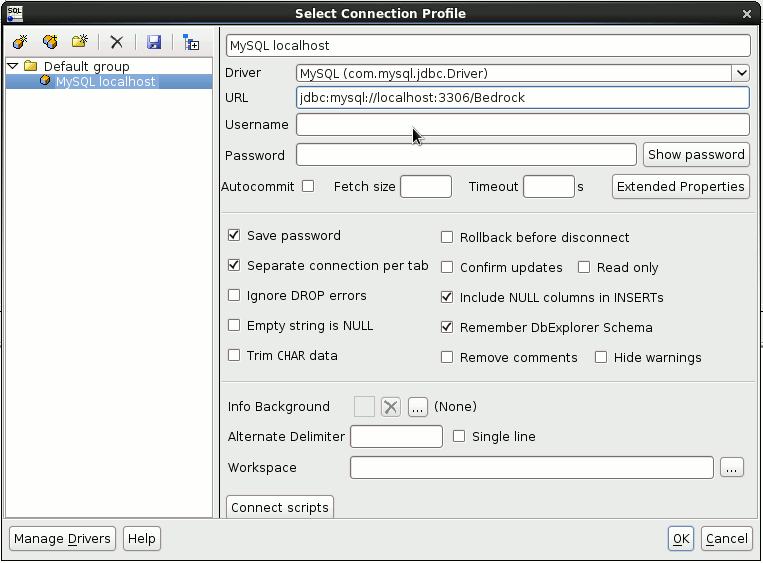Image resolution: width=763 pixels, height=563 pixels.
Task: Open Extended Properties
Action: 680,186
